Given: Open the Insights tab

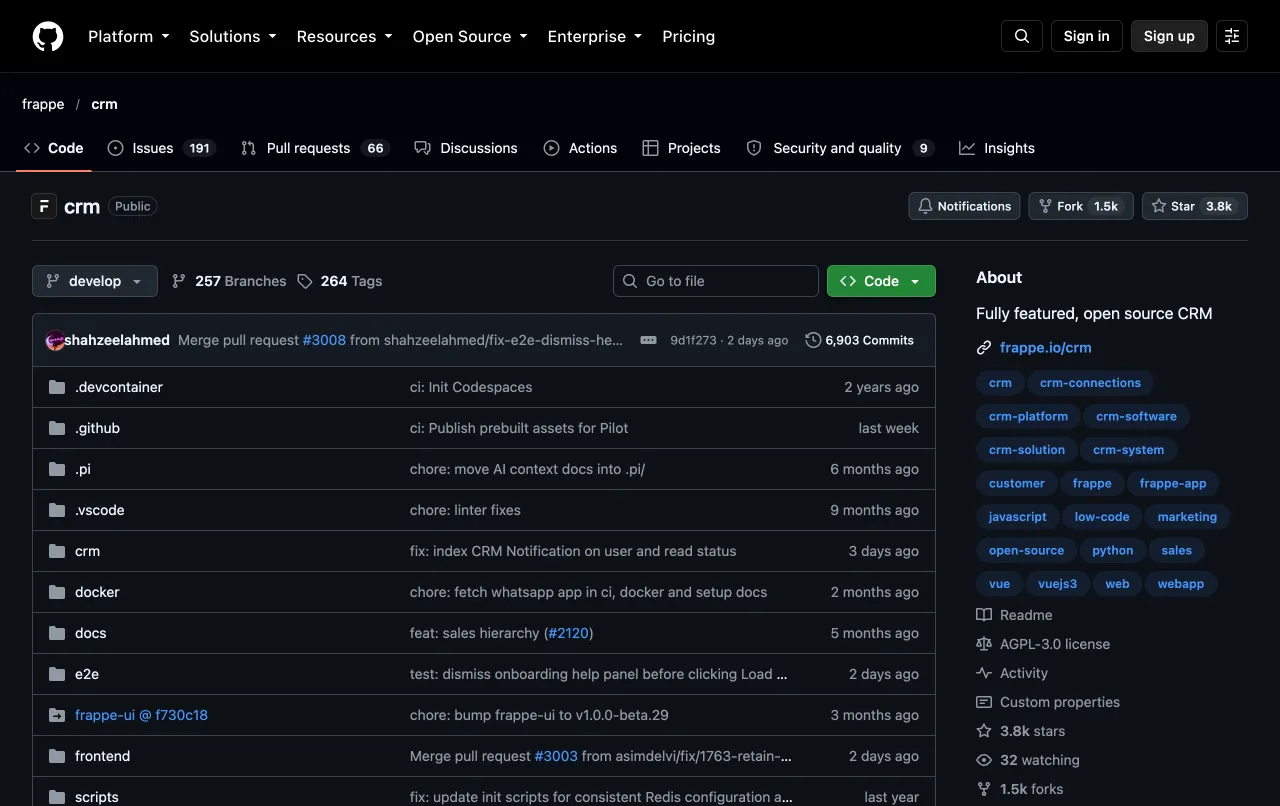Looking at the screenshot, I should [x=997, y=148].
